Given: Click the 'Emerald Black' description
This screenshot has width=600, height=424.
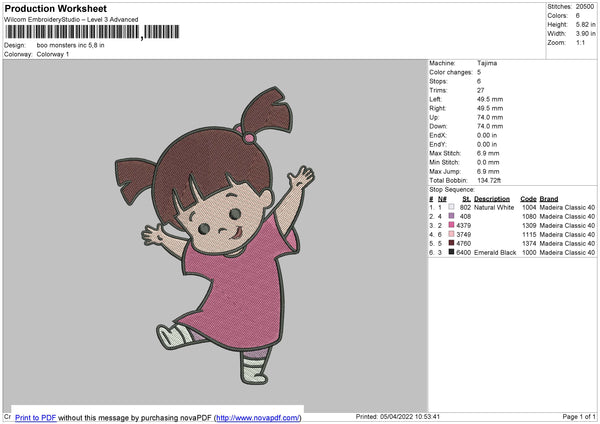Looking at the screenshot, I should click(495, 253).
